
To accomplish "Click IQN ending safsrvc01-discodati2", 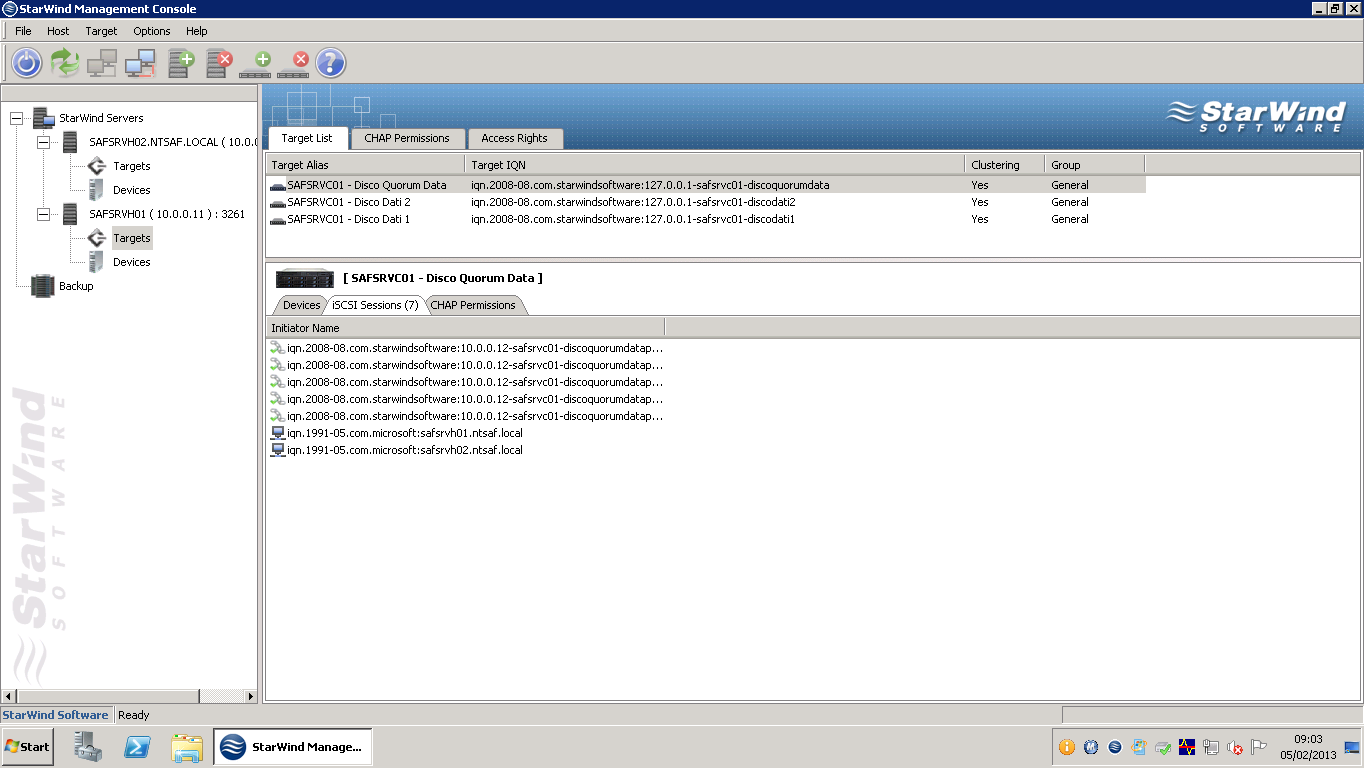I will [x=633, y=202].
